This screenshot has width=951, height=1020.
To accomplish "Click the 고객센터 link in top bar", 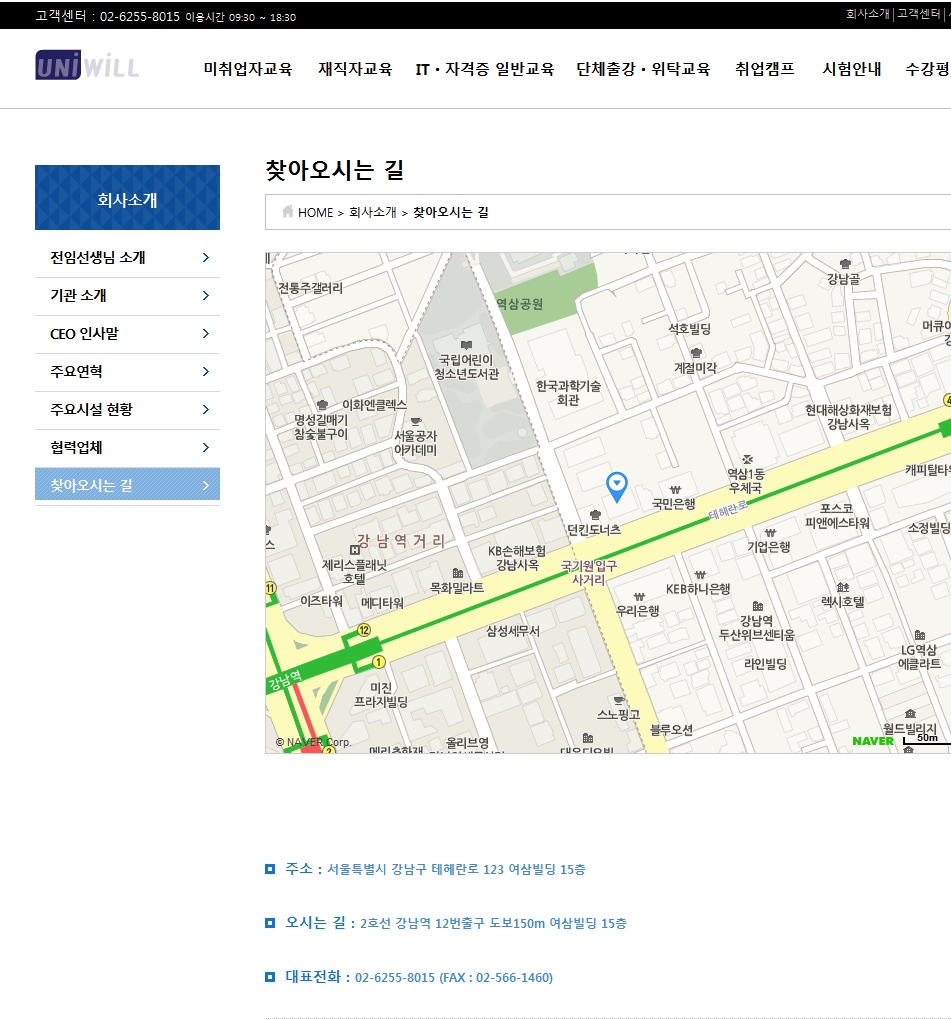I will tap(919, 14).
